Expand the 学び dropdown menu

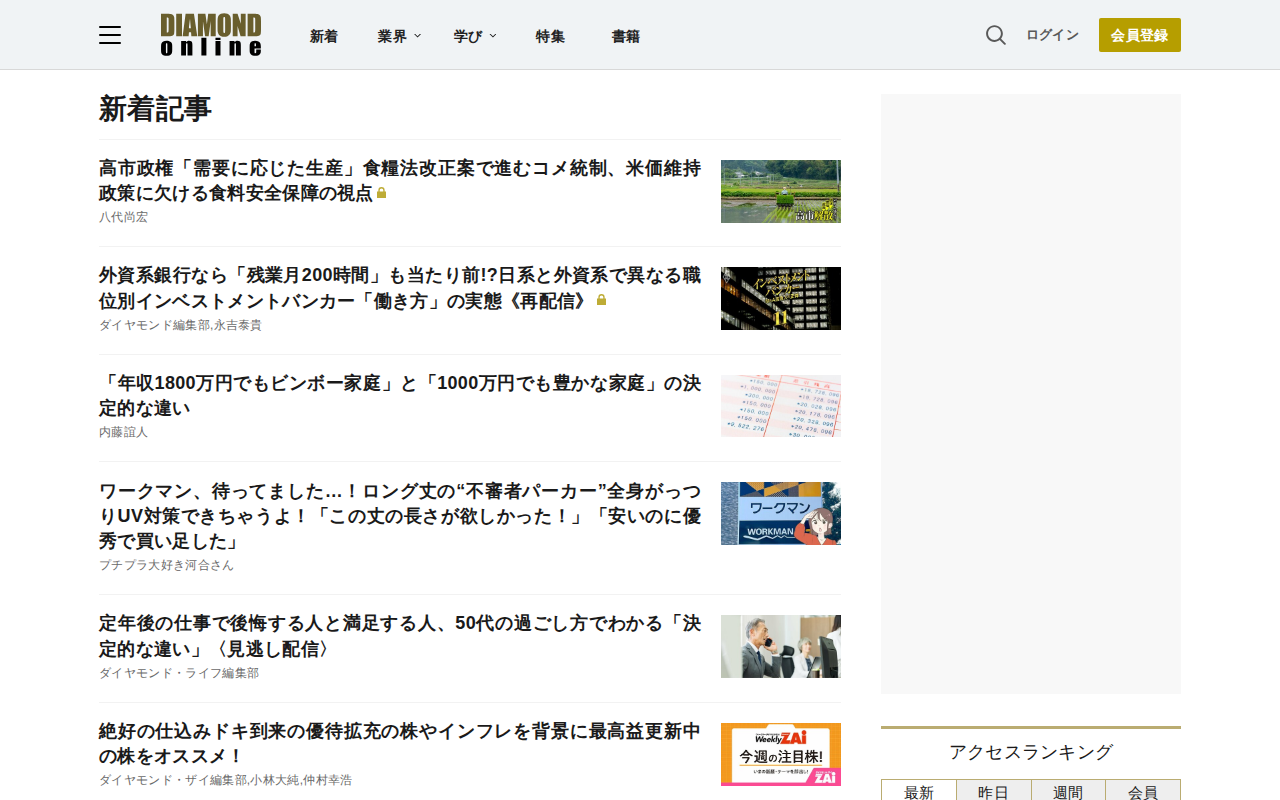(474, 36)
